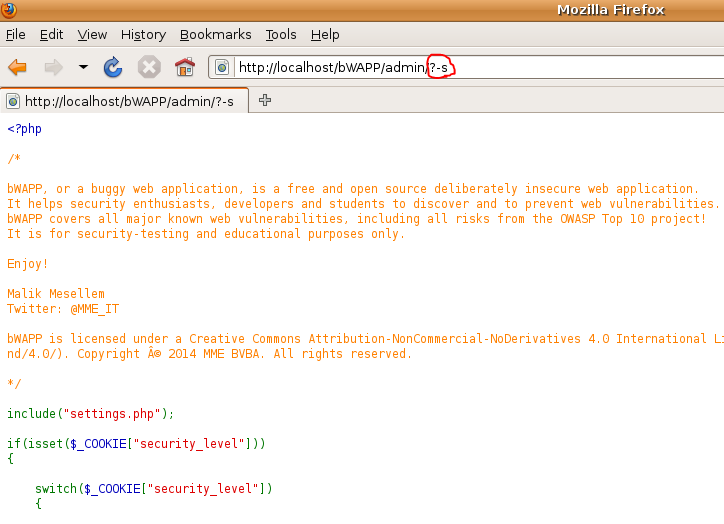Open the View menu
724x524 pixels.
coord(92,35)
